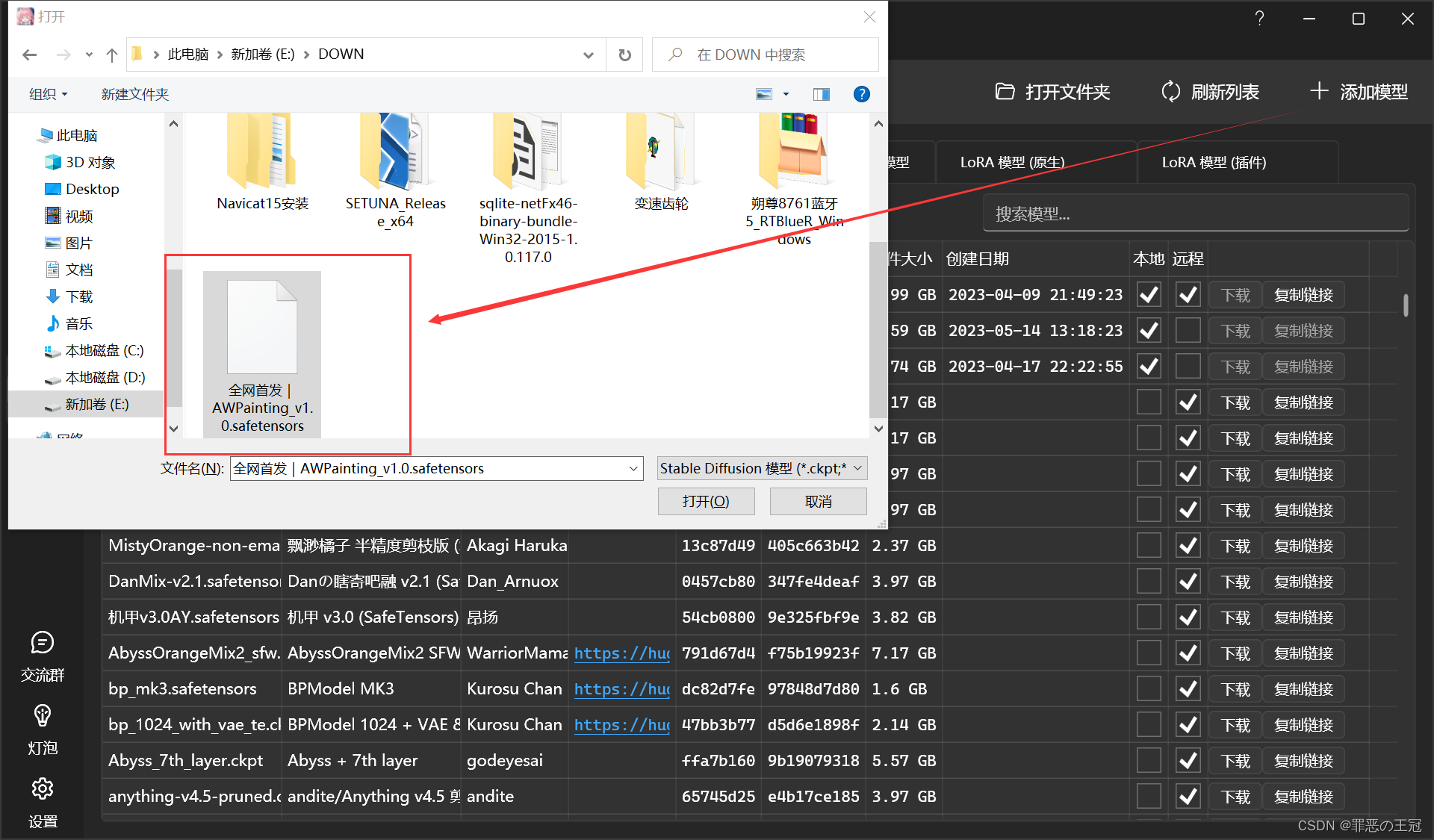
Task: Select the LoRA 模型 (插件) tab
Action: [x=1213, y=161]
